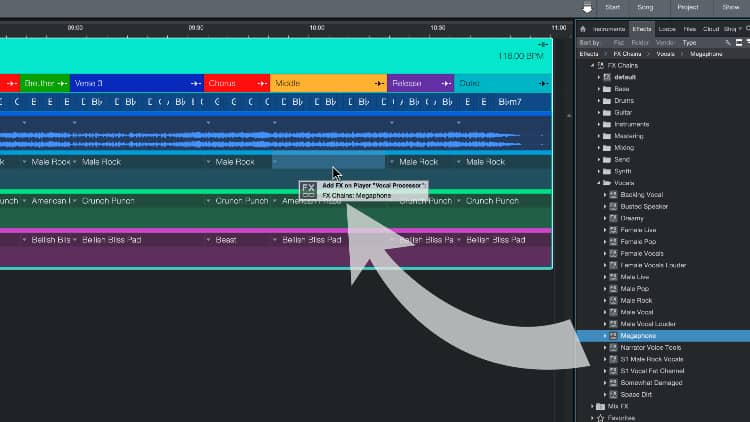Go to the Start page

tap(612, 7)
